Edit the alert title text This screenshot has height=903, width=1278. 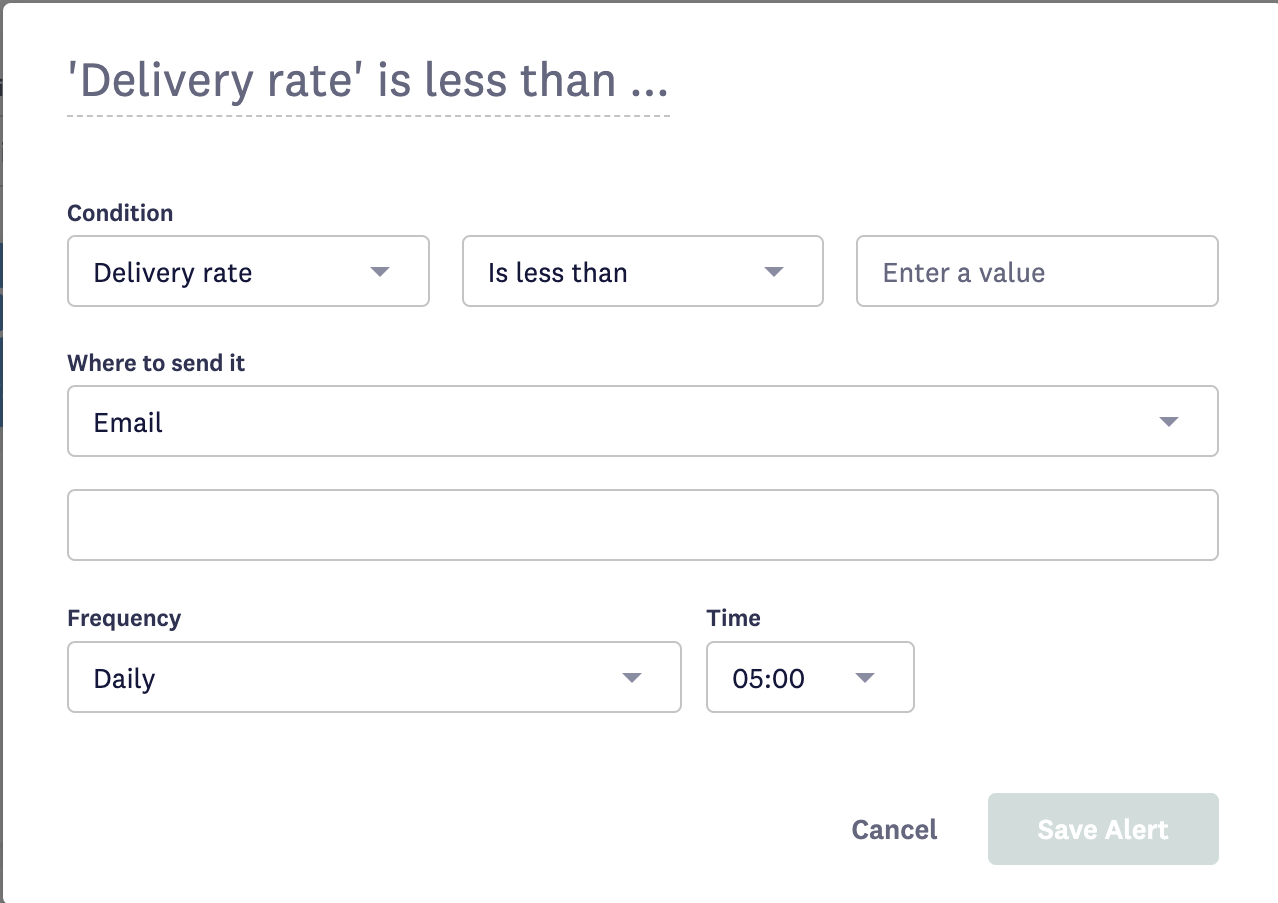pyautogui.click(x=367, y=80)
